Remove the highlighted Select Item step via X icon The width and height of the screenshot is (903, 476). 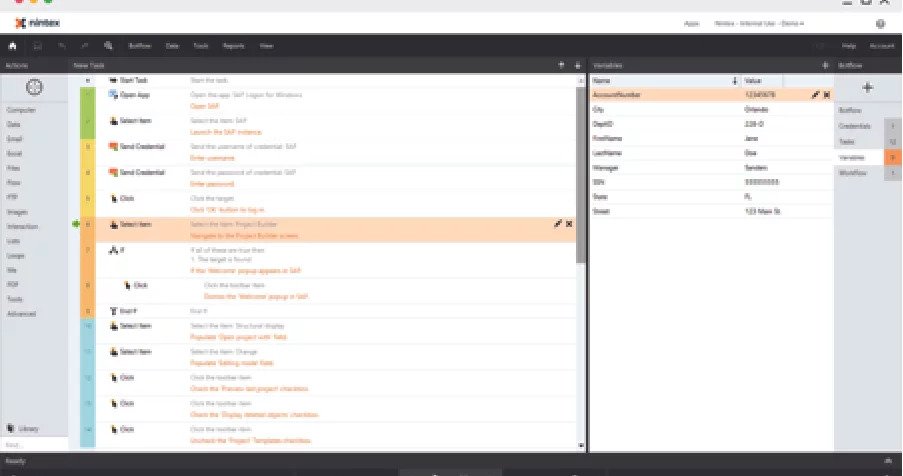(x=569, y=224)
